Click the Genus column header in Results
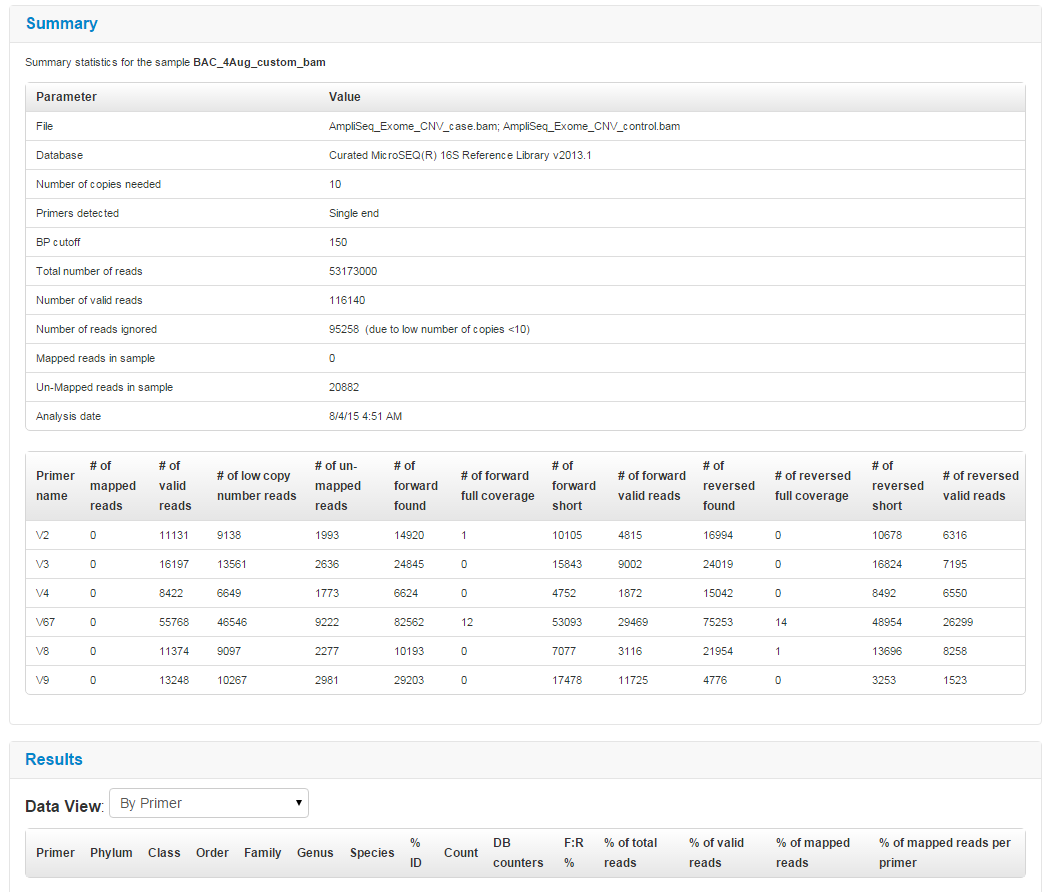The image size is (1042, 892). coord(315,853)
